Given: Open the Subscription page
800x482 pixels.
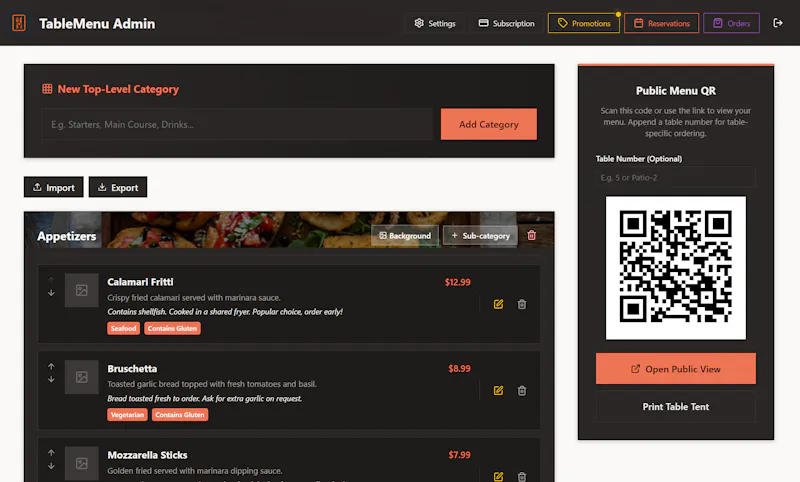Looking at the screenshot, I should [506, 23].
